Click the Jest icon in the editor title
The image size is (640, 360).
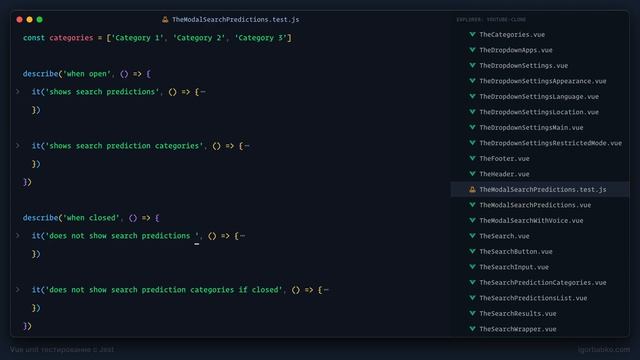pyautogui.click(x=165, y=19)
